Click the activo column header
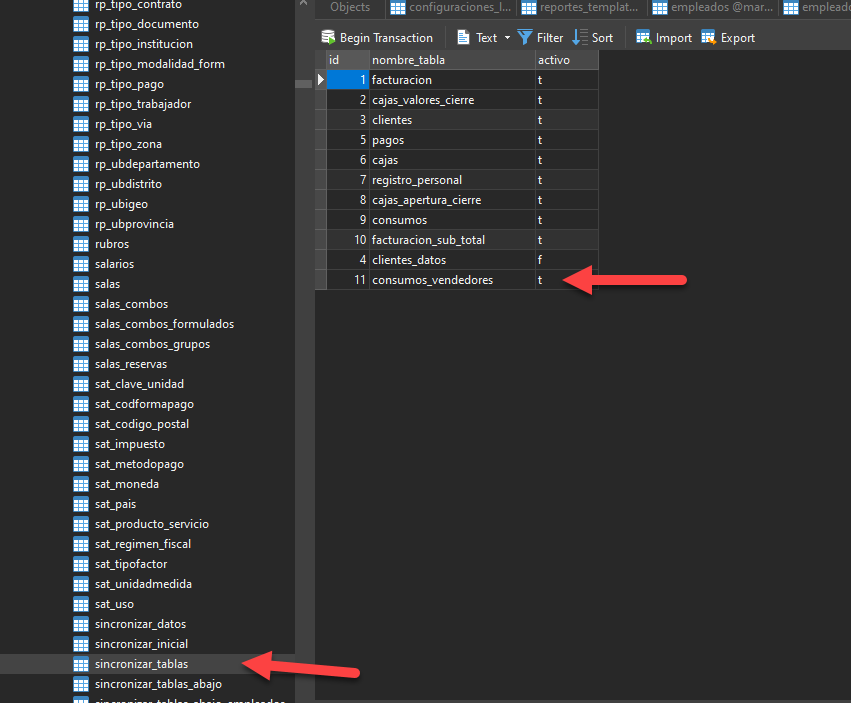 coord(566,60)
